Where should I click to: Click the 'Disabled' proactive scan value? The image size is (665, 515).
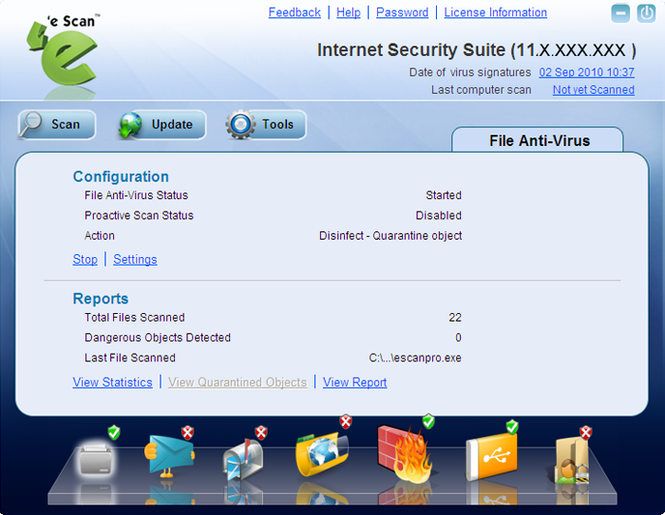click(438, 216)
